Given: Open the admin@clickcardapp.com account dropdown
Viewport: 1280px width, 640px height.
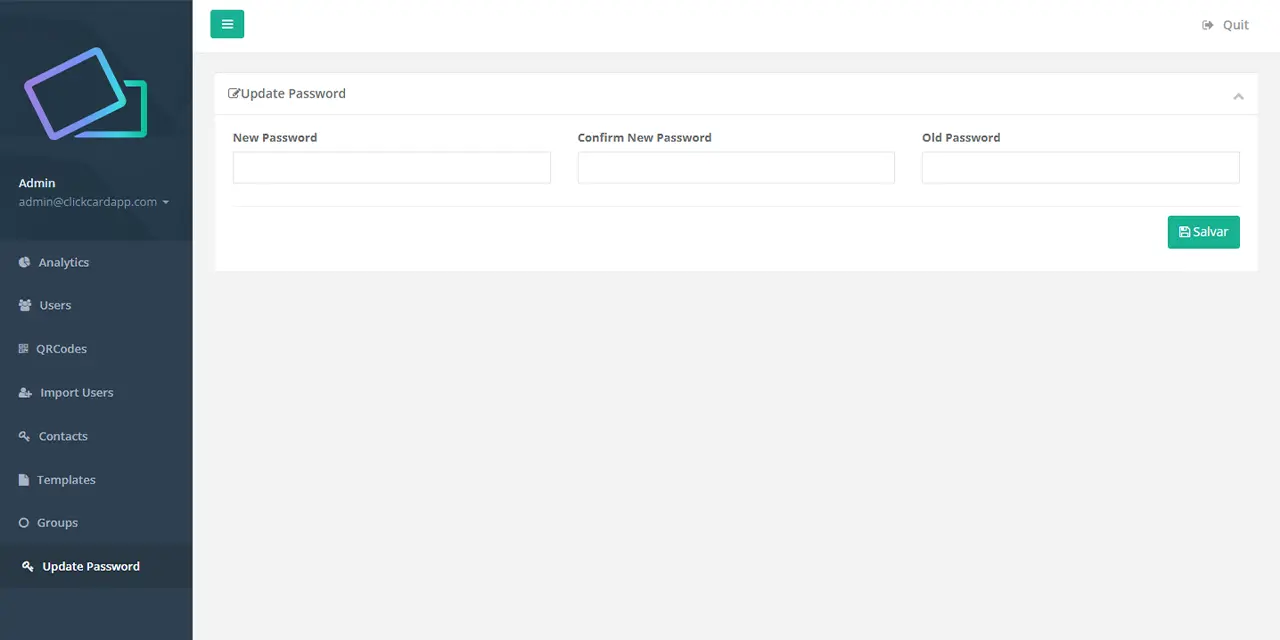Looking at the screenshot, I should tap(93, 202).
